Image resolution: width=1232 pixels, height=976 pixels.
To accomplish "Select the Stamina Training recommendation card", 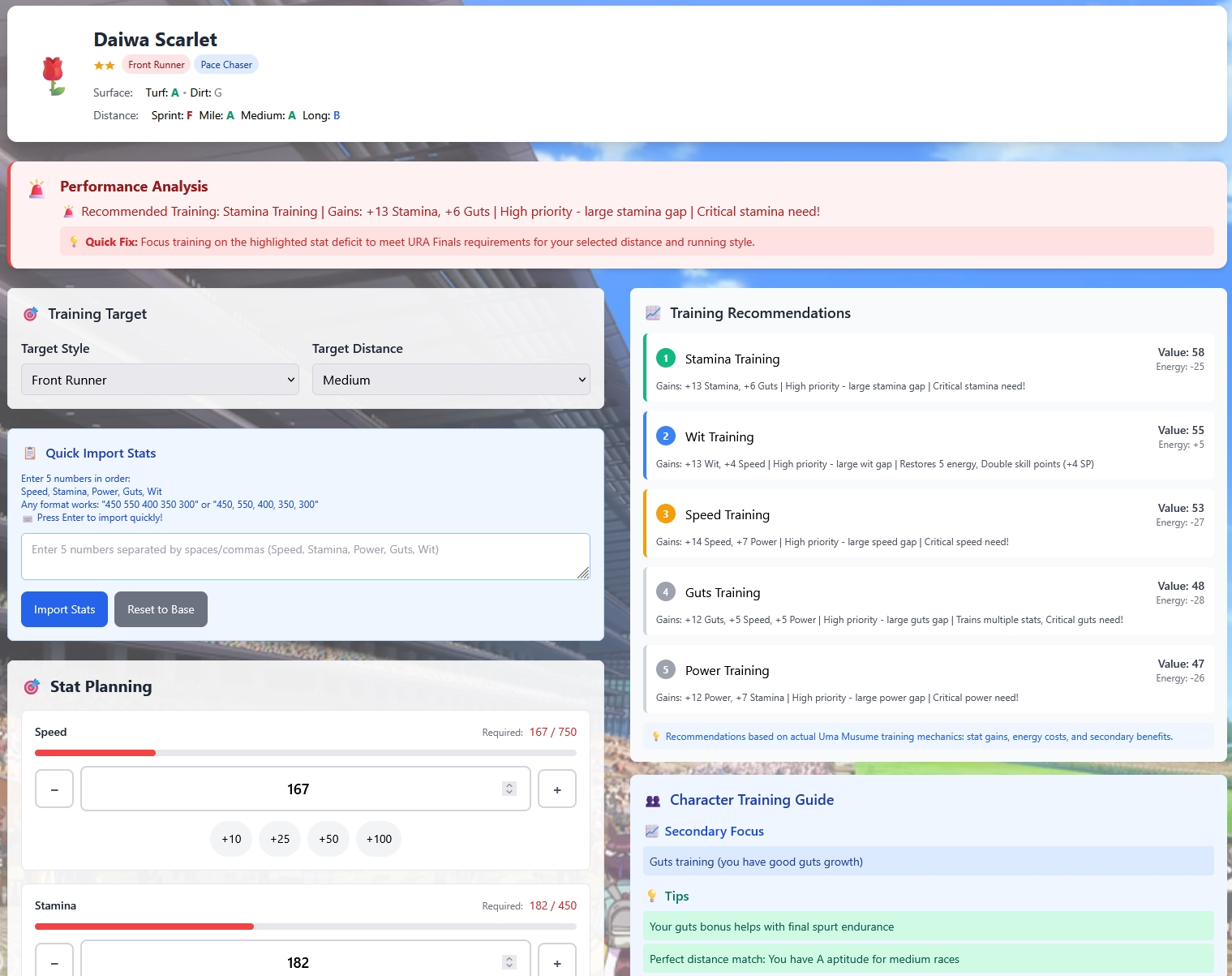I will (x=929, y=368).
